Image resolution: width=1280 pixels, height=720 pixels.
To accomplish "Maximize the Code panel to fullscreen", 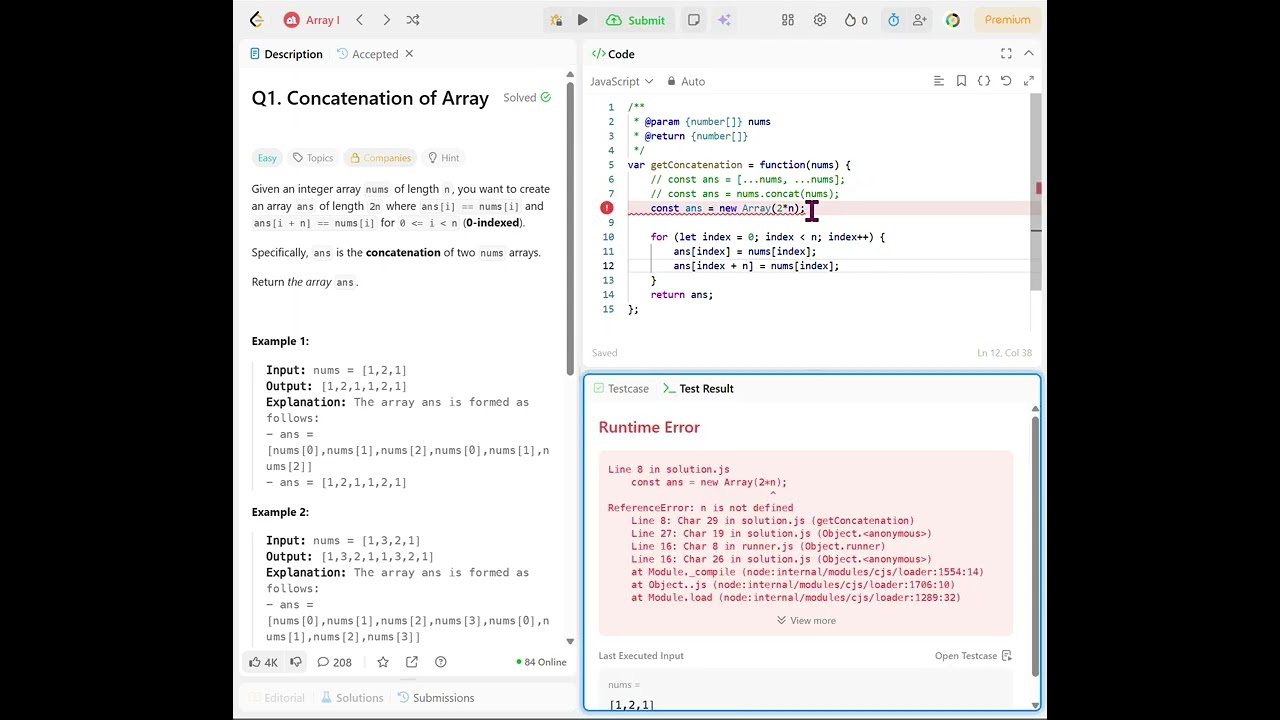I will point(1006,54).
